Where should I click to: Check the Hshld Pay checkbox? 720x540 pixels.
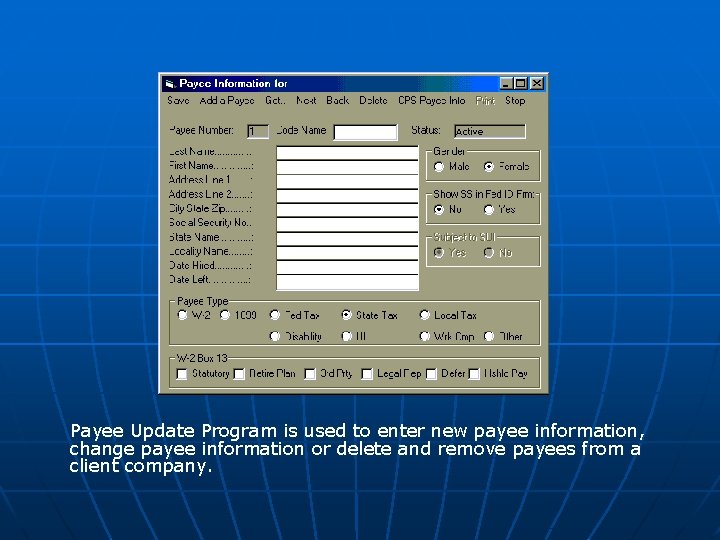[474, 374]
